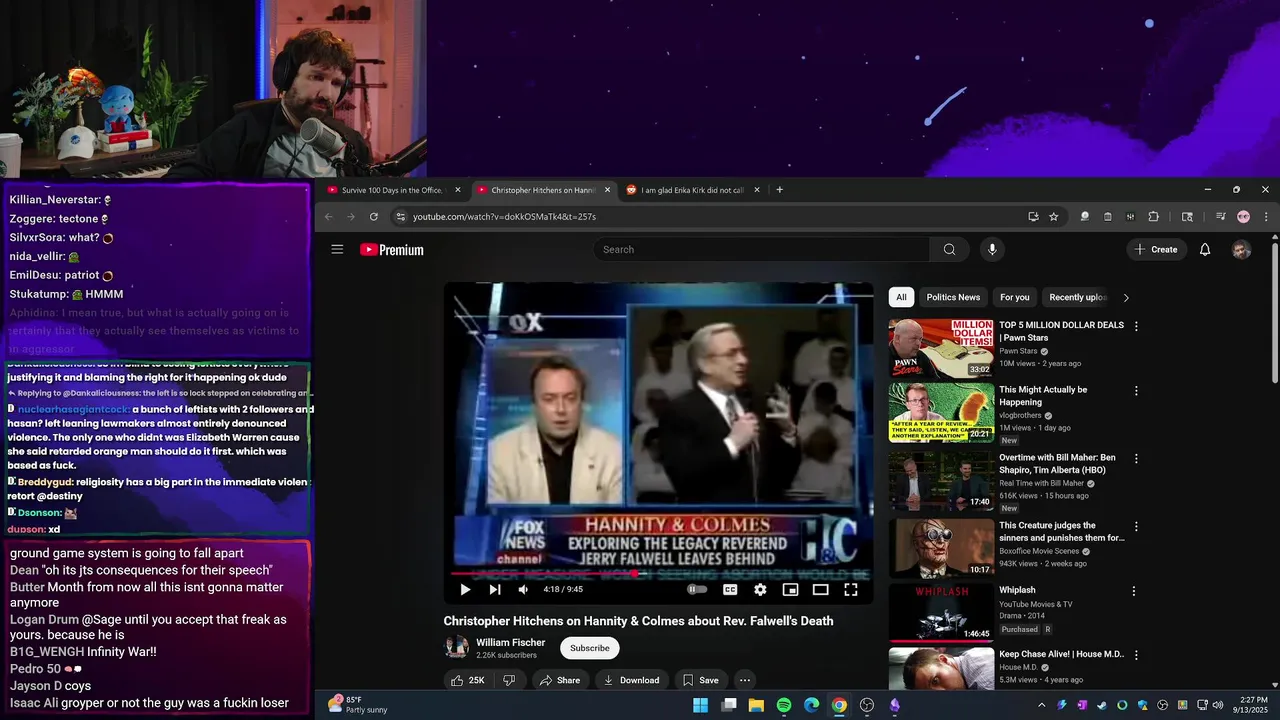Go to YouTube Premium home logo
The image size is (1280, 720).
pos(392,250)
